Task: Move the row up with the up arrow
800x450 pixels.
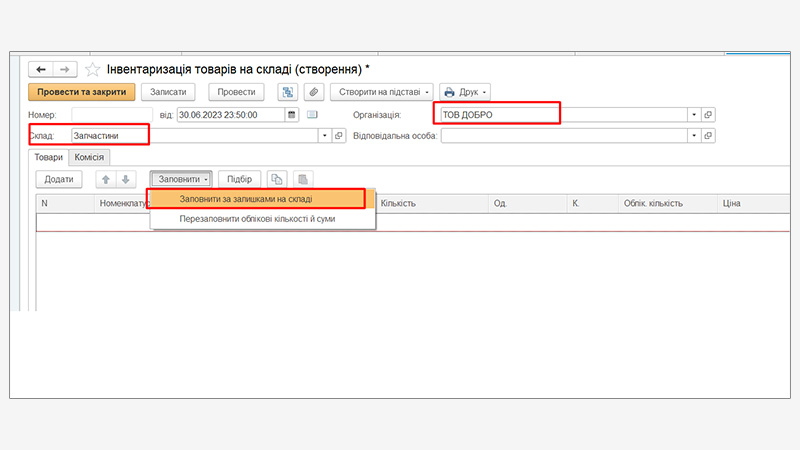Action: tap(104, 179)
